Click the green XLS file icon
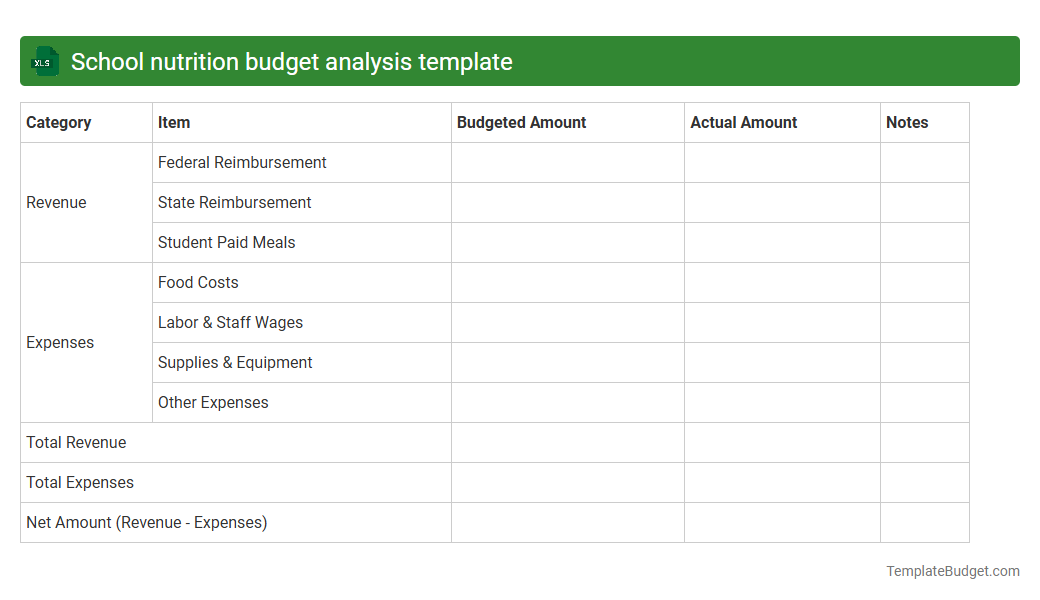Image resolution: width=1040 pixels, height=600 pixels. 44,61
